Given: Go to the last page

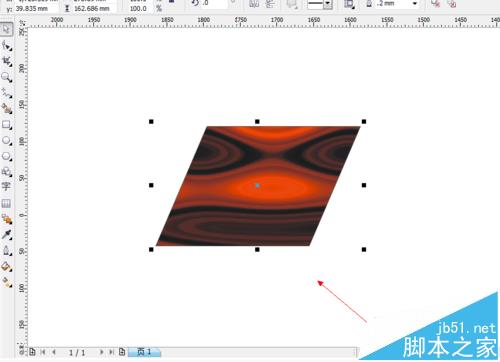Looking at the screenshot, I should pos(111,352).
